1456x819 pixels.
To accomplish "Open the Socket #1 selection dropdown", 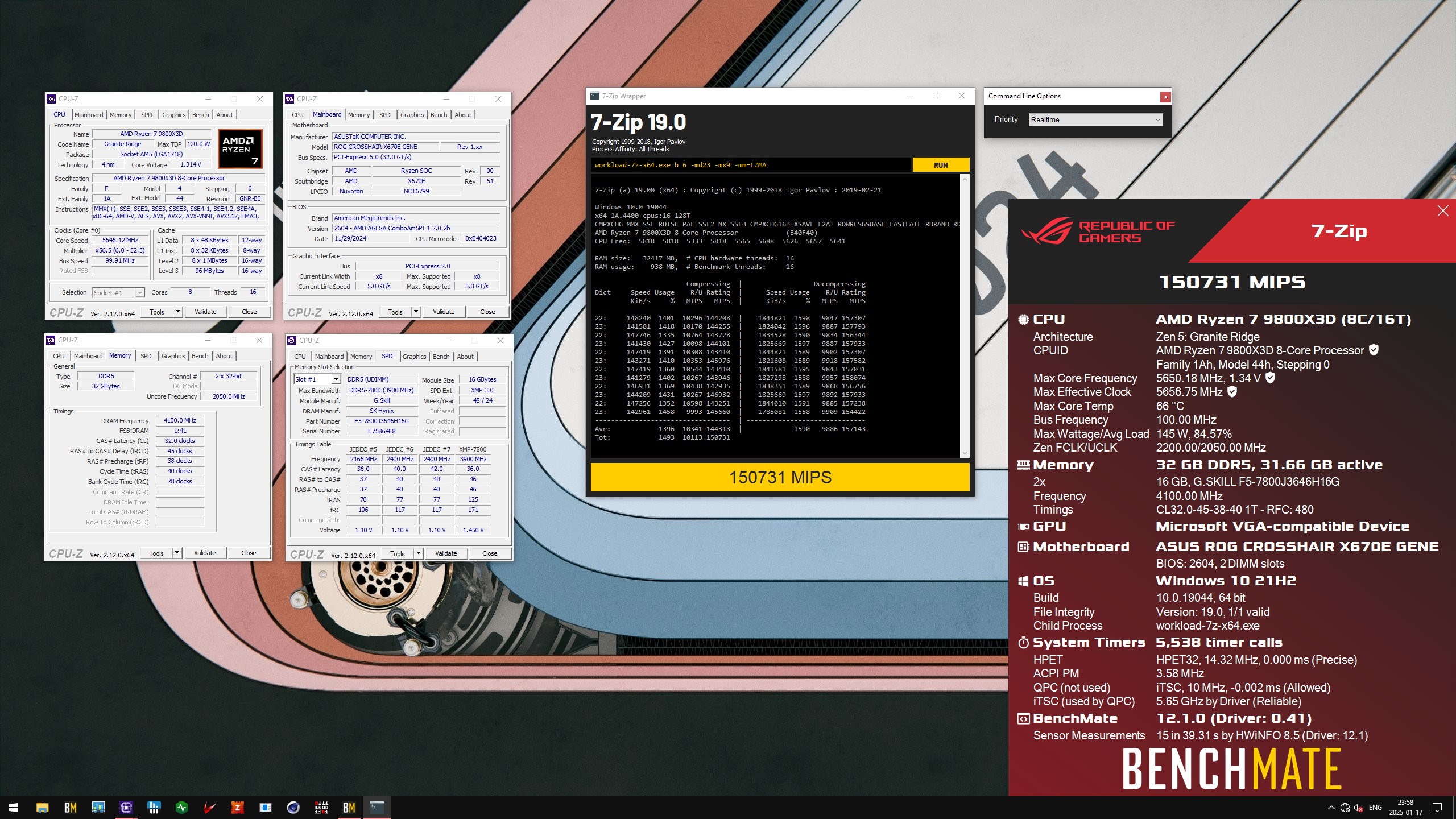I will pos(118,292).
